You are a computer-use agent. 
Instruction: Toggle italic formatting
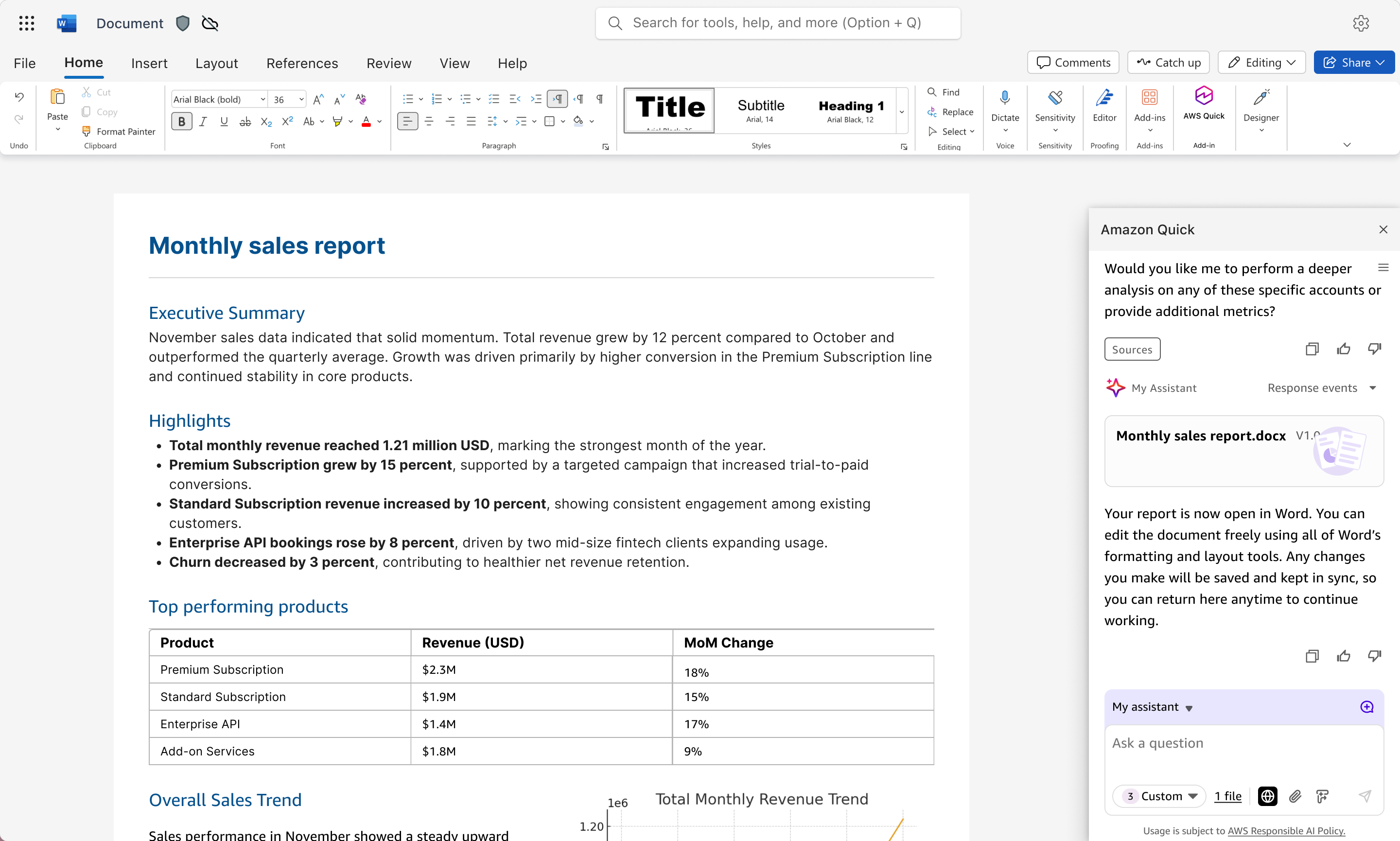(x=203, y=121)
